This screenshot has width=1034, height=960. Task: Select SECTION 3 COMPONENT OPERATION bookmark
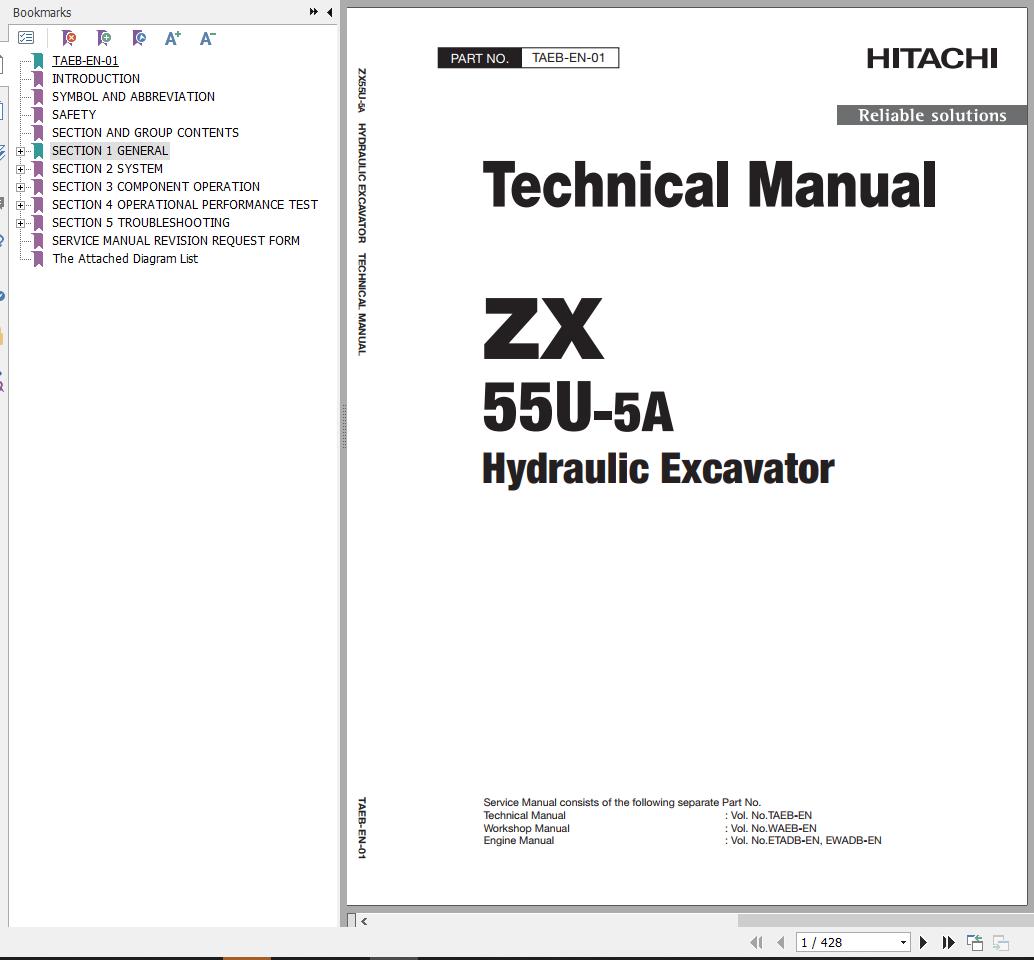click(x=156, y=187)
